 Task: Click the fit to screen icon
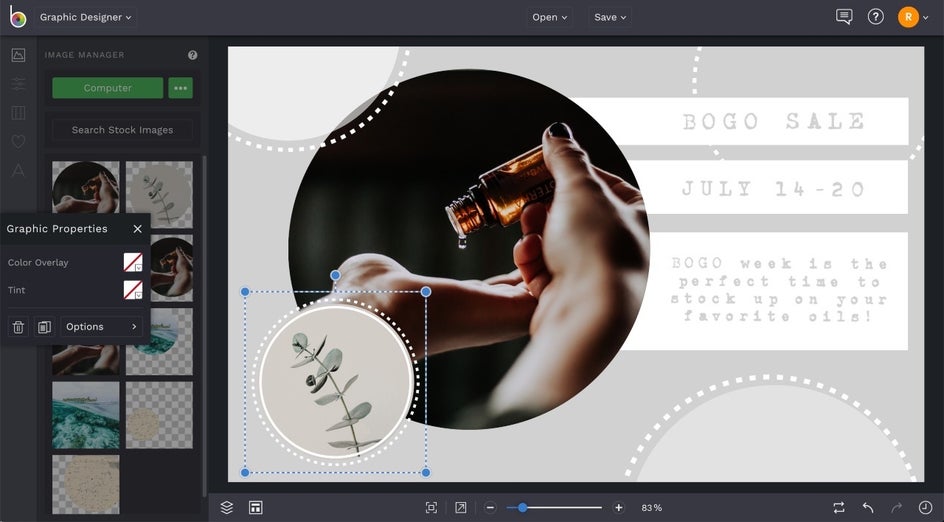[431, 508]
